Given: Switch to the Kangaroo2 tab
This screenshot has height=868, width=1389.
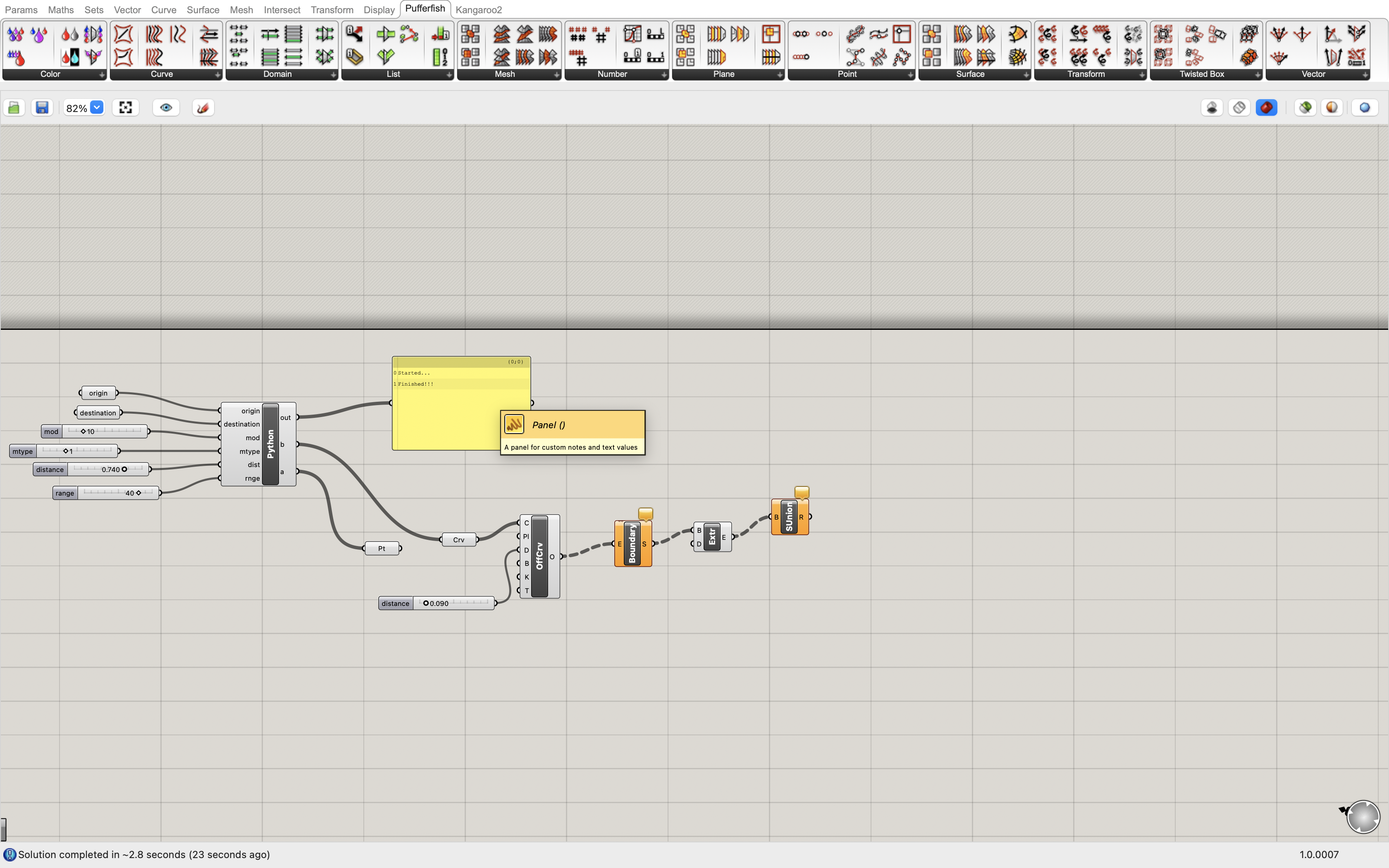Looking at the screenshot, I should pos(478,9).
